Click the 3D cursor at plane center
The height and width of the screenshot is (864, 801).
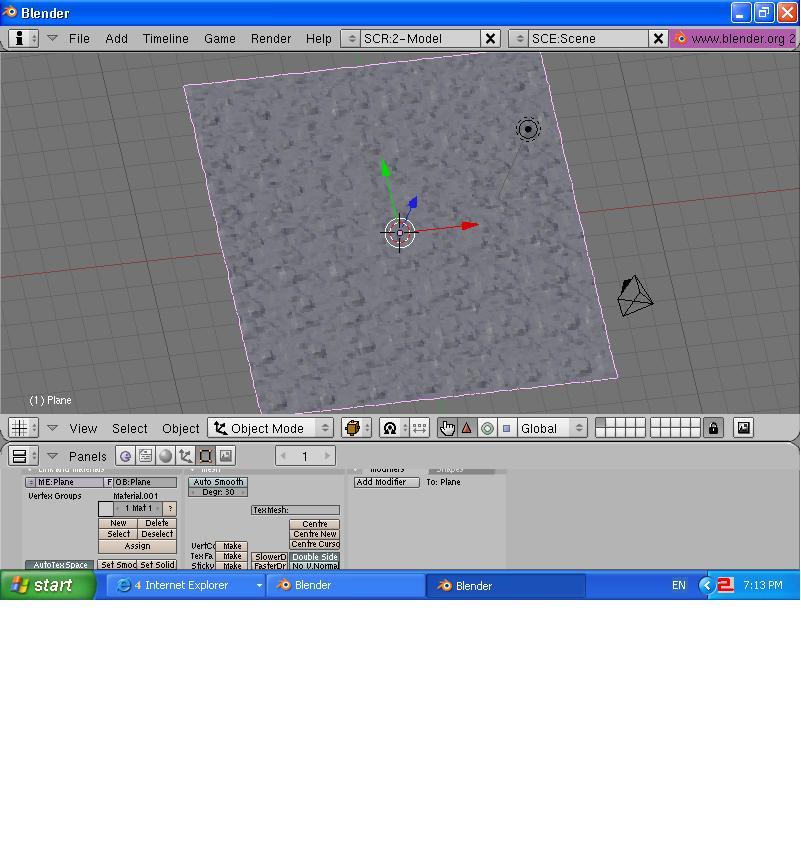400,233
